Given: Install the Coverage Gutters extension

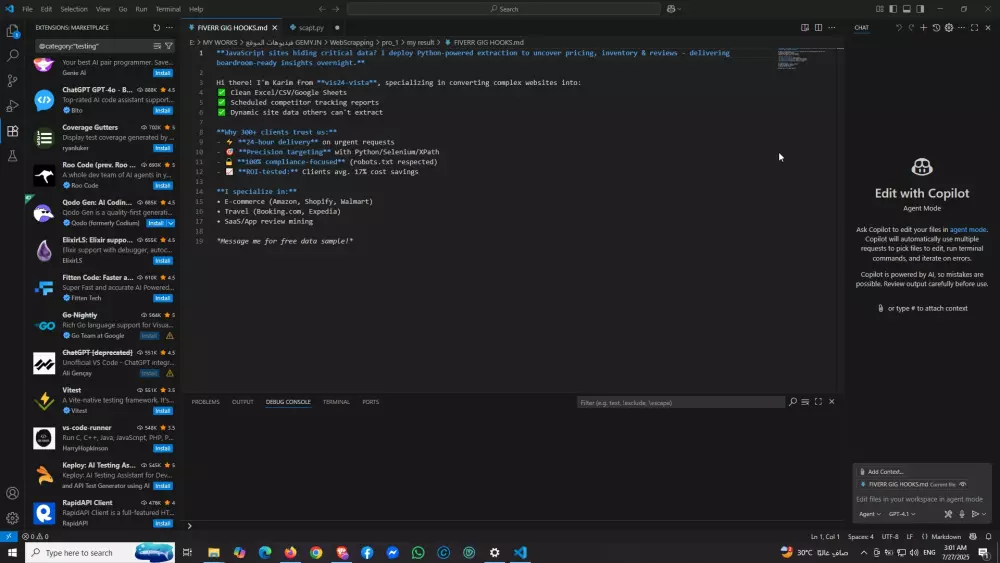Looking at the screenshot, I should coord(163,148).
